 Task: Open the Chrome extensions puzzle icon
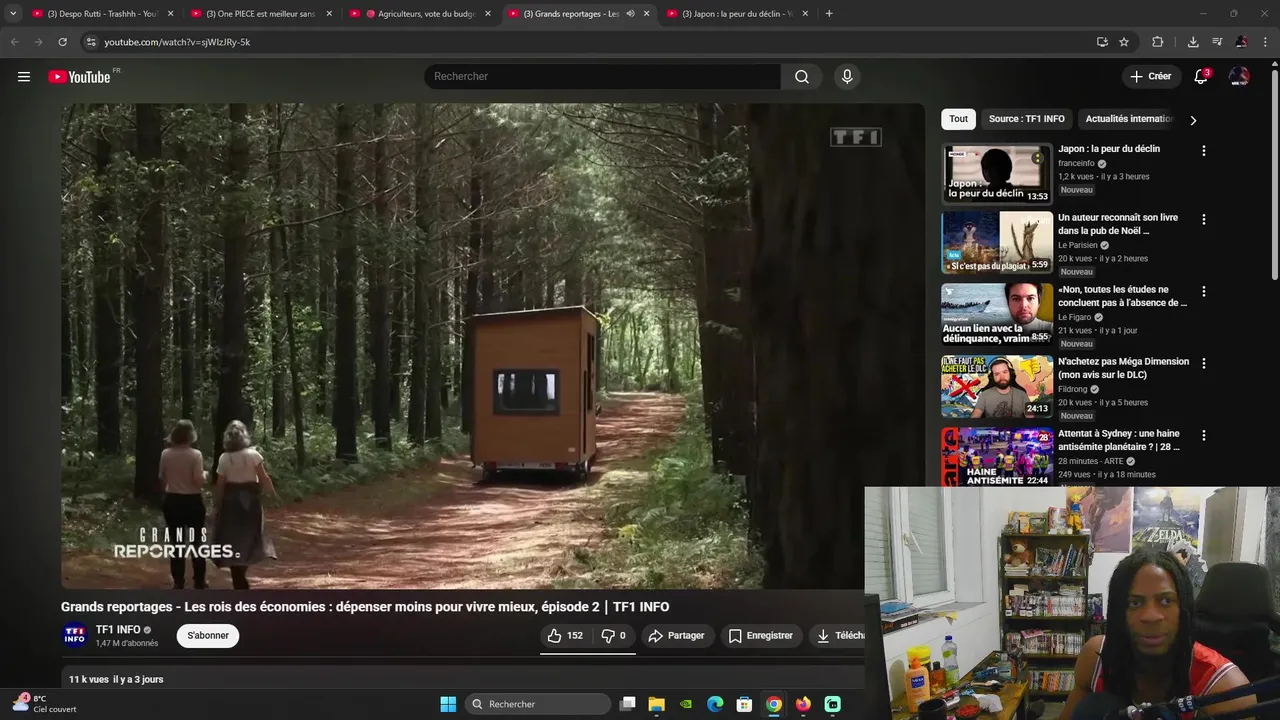click(x=1158, y=42)
